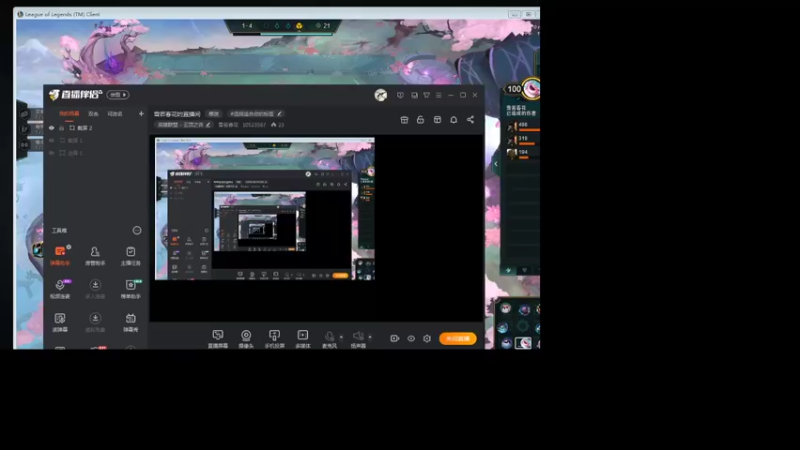Viewport: 800px width, 450px height.
Task: Open notifications via the bell icon
Action: pyautogui.click(x=454, y=120)
